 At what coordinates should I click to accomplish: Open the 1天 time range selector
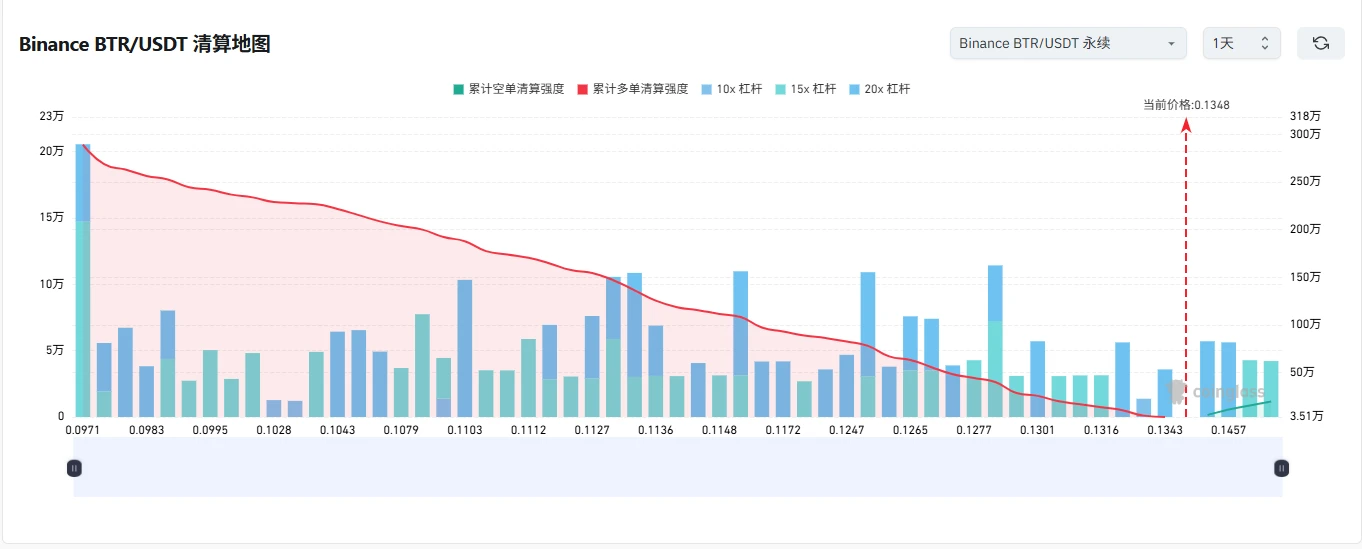coord(1241,43)
